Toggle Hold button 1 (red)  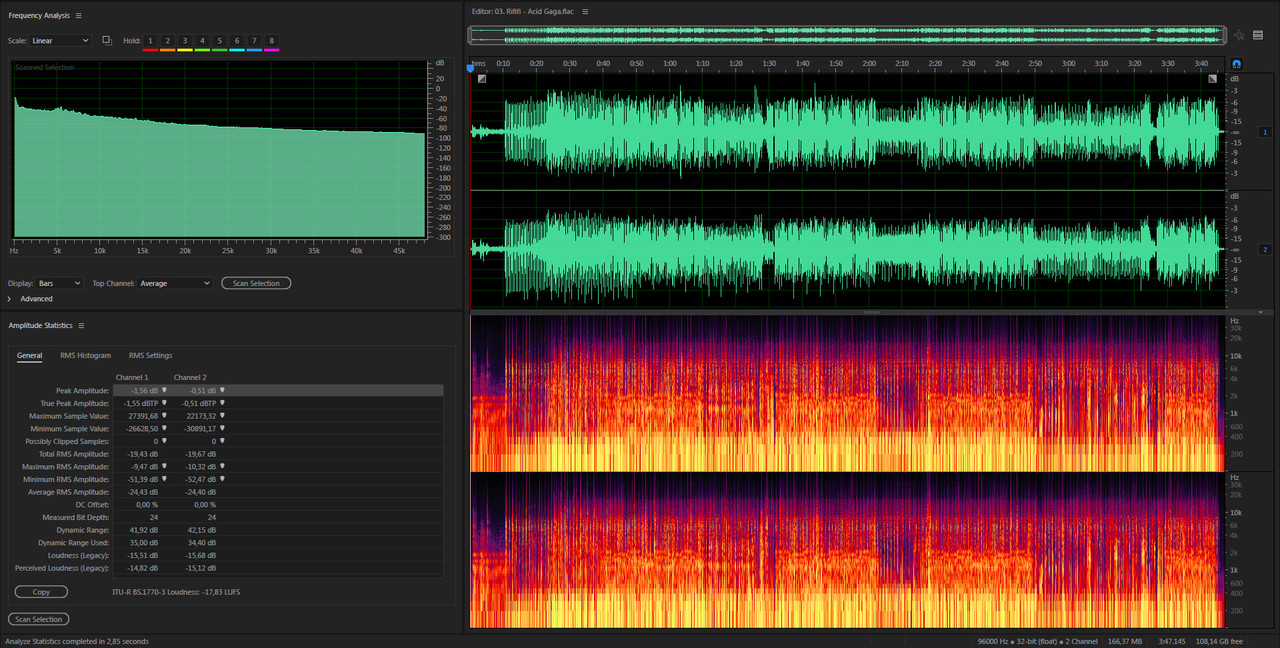(150, 41)
